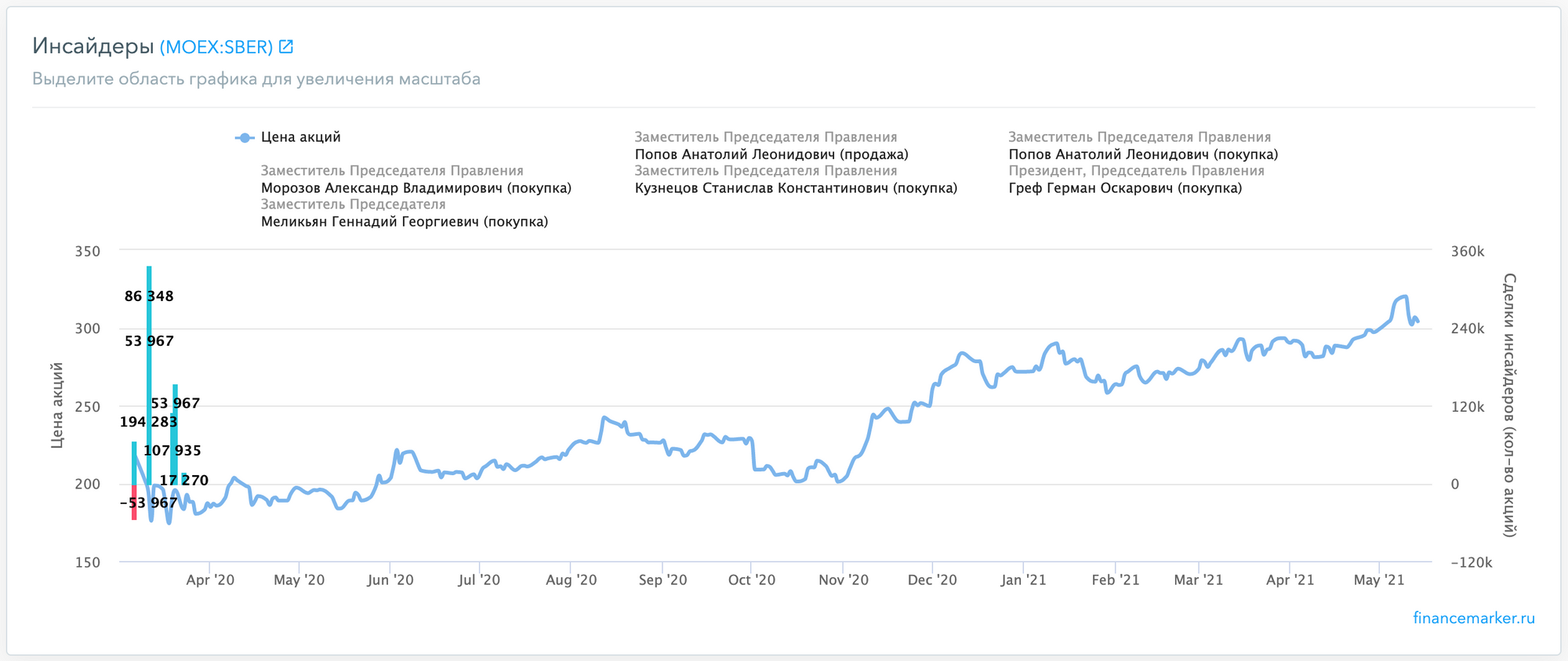Click the May '20 axis label

(x=299, y=580)
